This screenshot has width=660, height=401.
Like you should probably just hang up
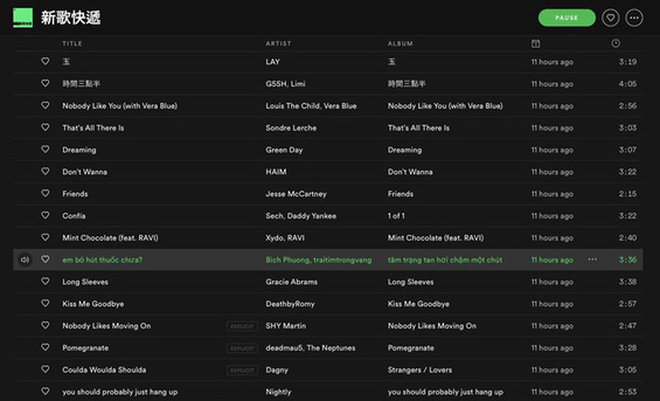click(45, 391)
